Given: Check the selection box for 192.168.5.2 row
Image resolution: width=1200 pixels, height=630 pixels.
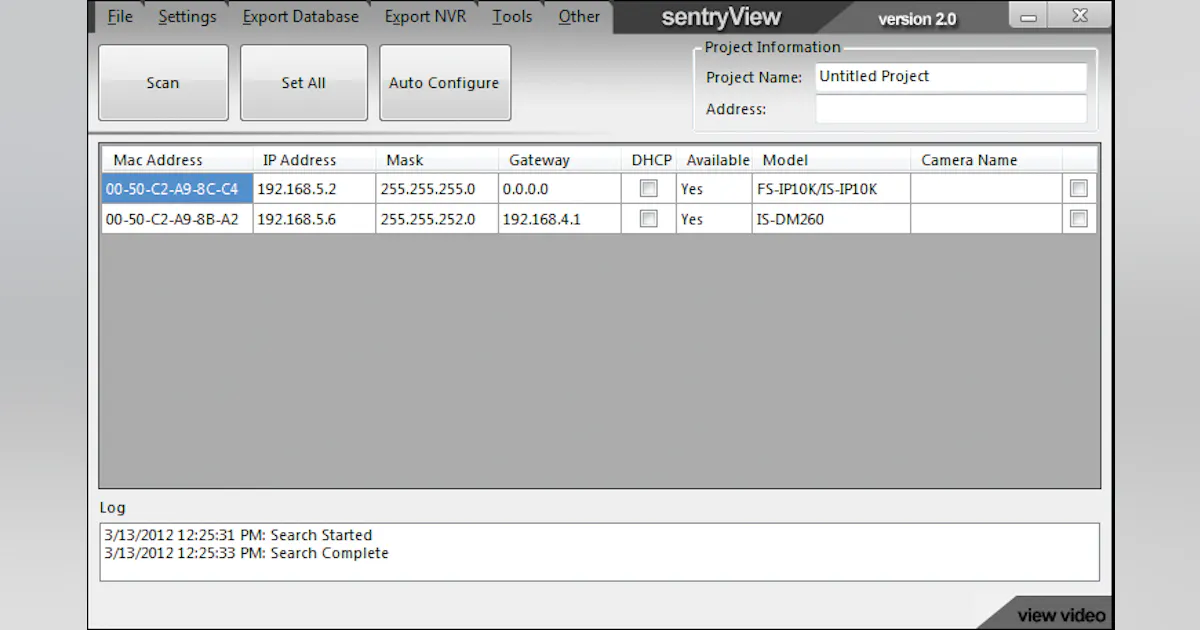Looking at the screenshot, I should pos(1078,188).
